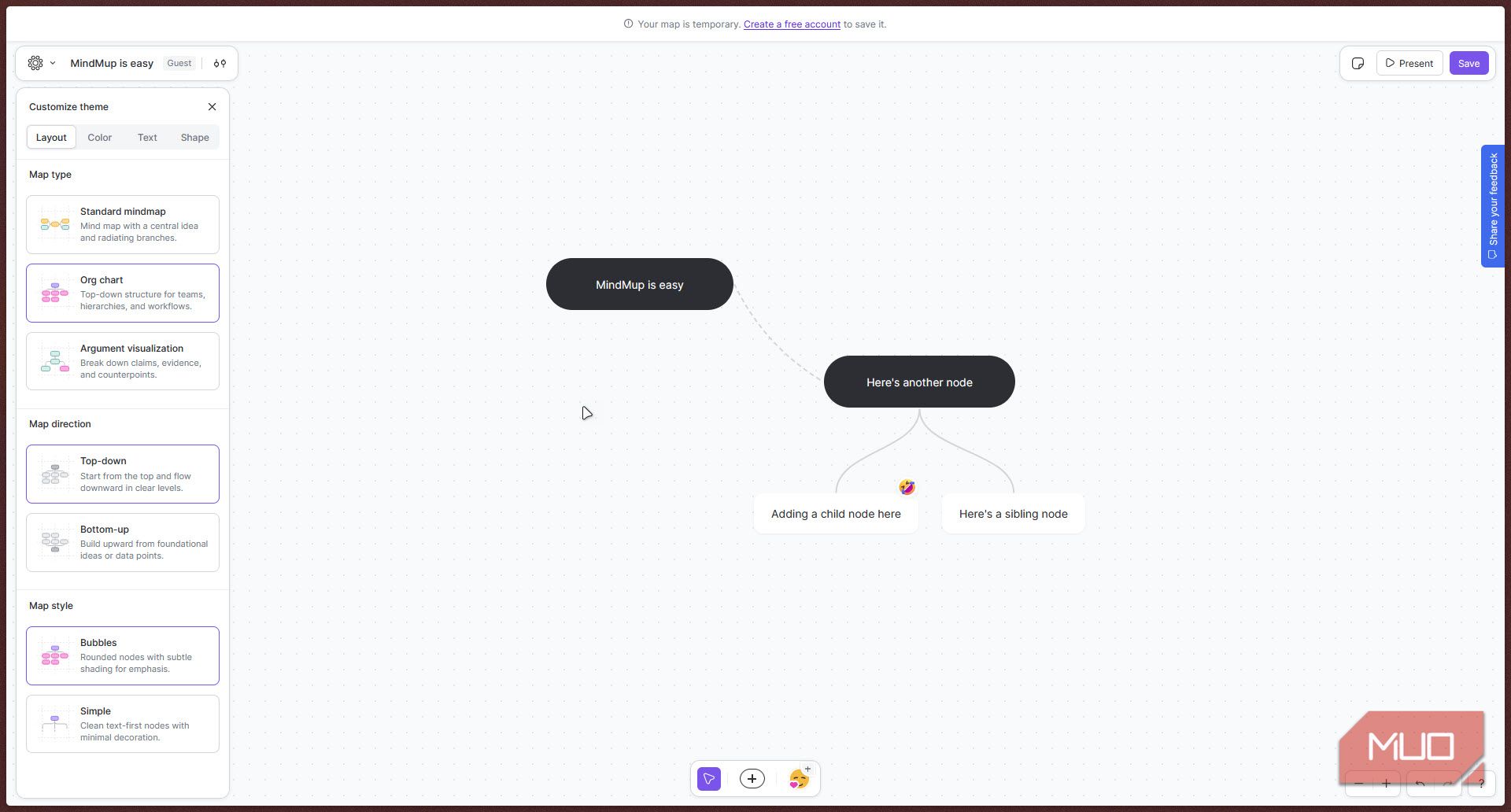The width and height of the screenshot is (1511, 812).
Task: Click the Top-down direction thumbnail icon
Action: pyautogui.click(x=55, y=474)
